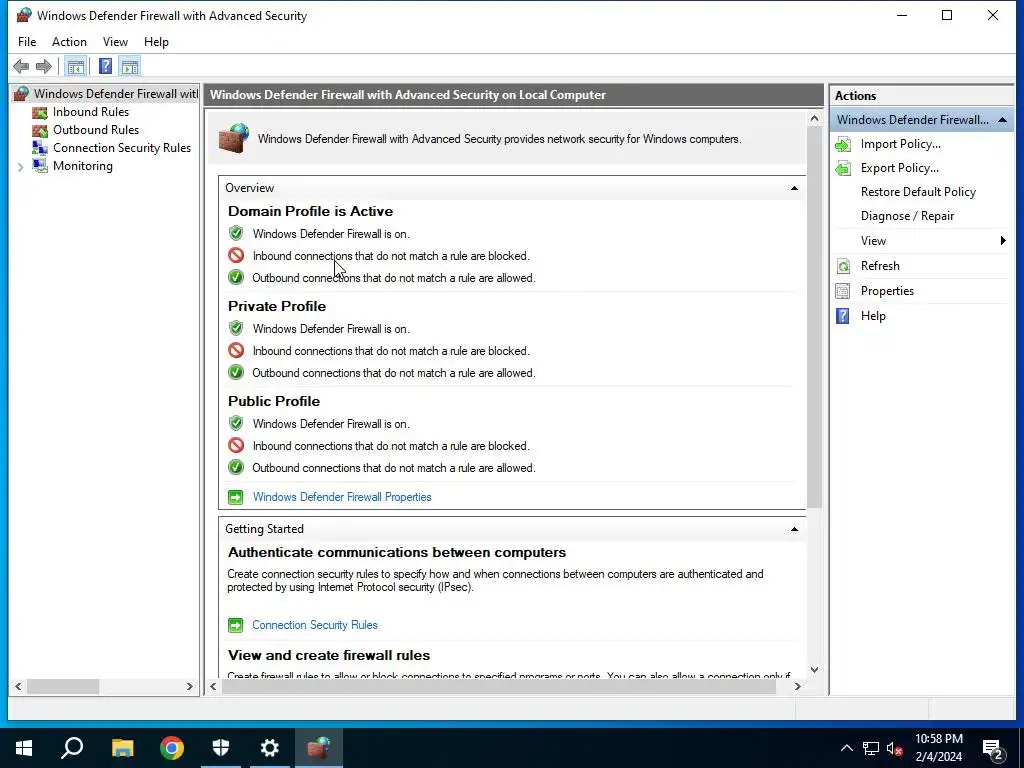Viewport: 1024px width, 768px height.
Task: Click the Forward arrow toolbar icon
Action: [x=44, y=66]
